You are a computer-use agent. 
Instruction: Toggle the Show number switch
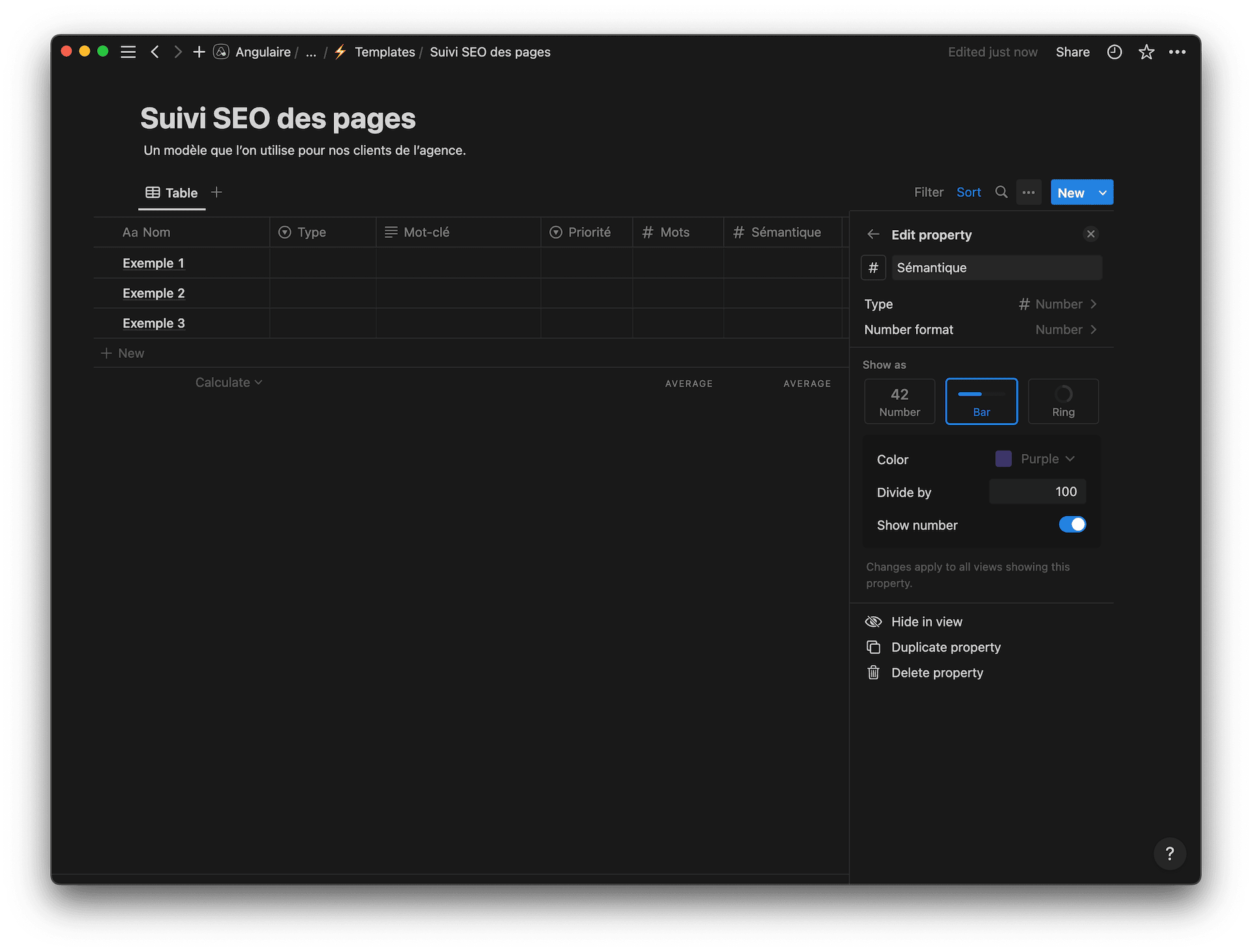(x=1072, y=525)
